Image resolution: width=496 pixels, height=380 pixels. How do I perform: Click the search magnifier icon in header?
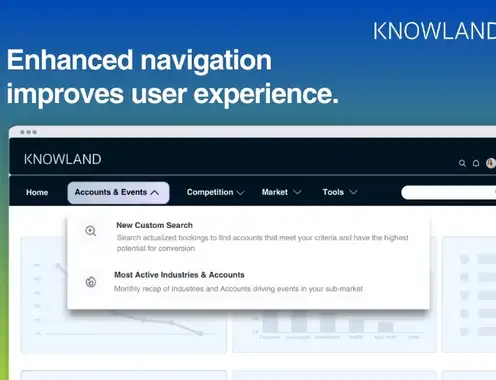(462, 163)
